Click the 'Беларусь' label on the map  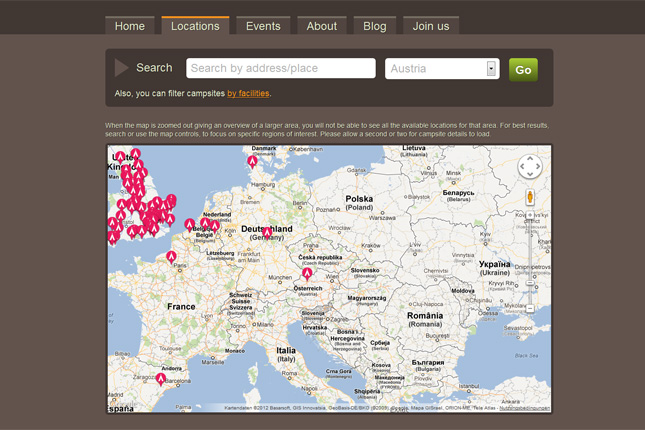pyautogui.click(x=458, y=193)
